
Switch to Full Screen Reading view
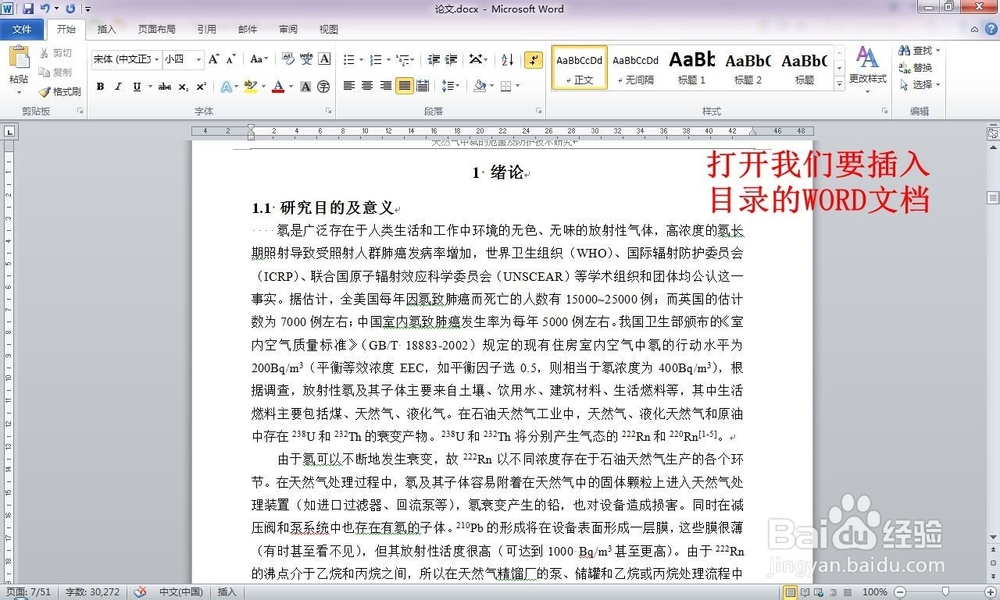(x=805, y=592)
